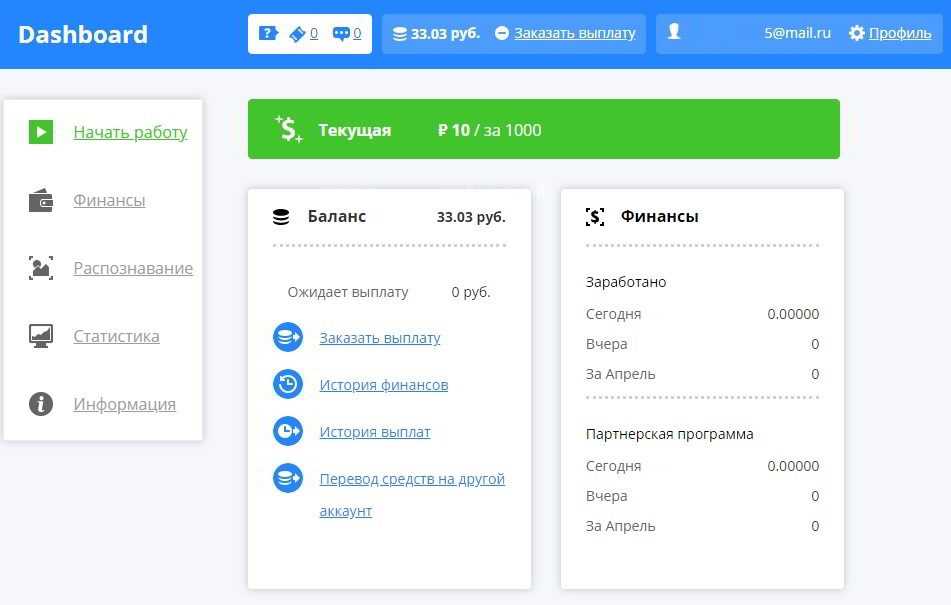Click Заказать выплату link in the header

[x=575, y=33]
